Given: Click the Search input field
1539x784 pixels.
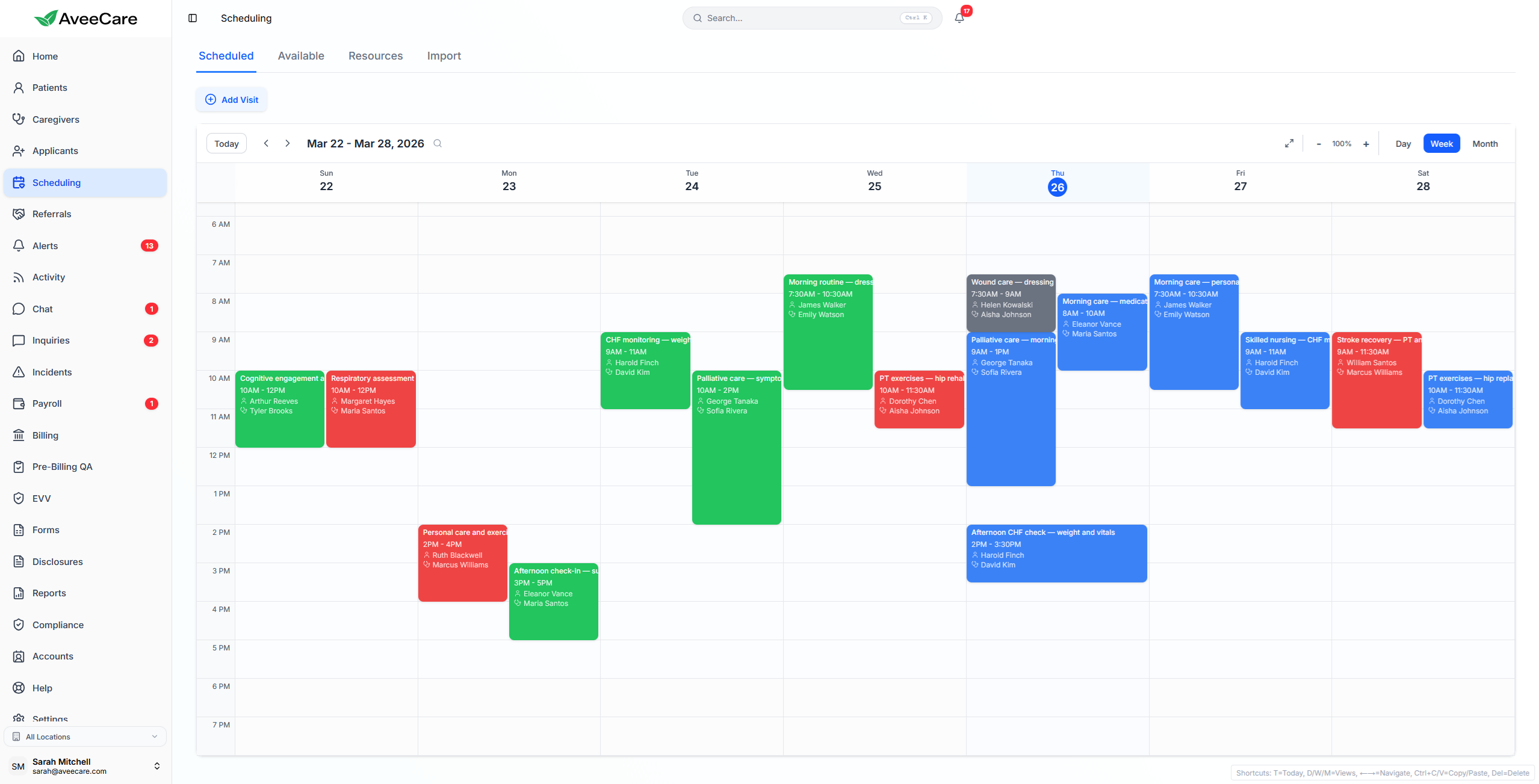Looking at the screenshot, I should coord(800,18).
